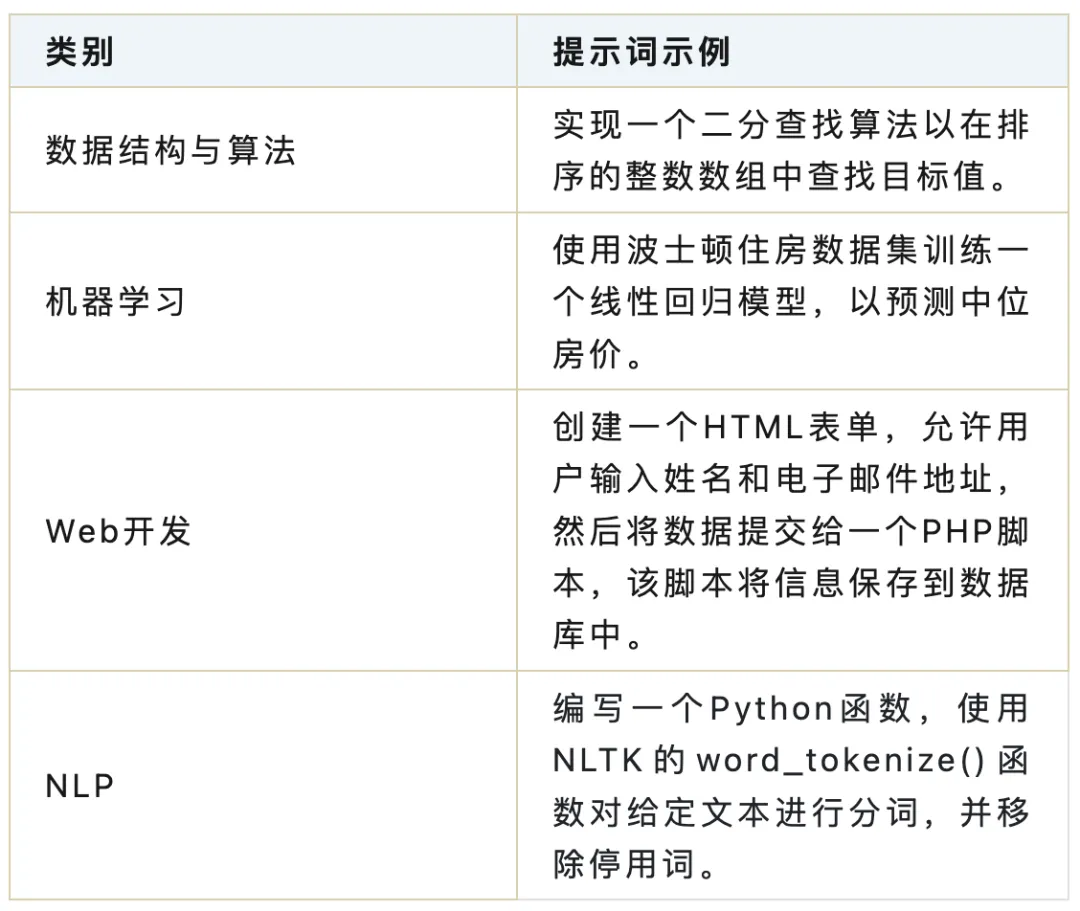Click the Boston housing prompt example text
Screen dimensions: 1080x911
point(791,302)
